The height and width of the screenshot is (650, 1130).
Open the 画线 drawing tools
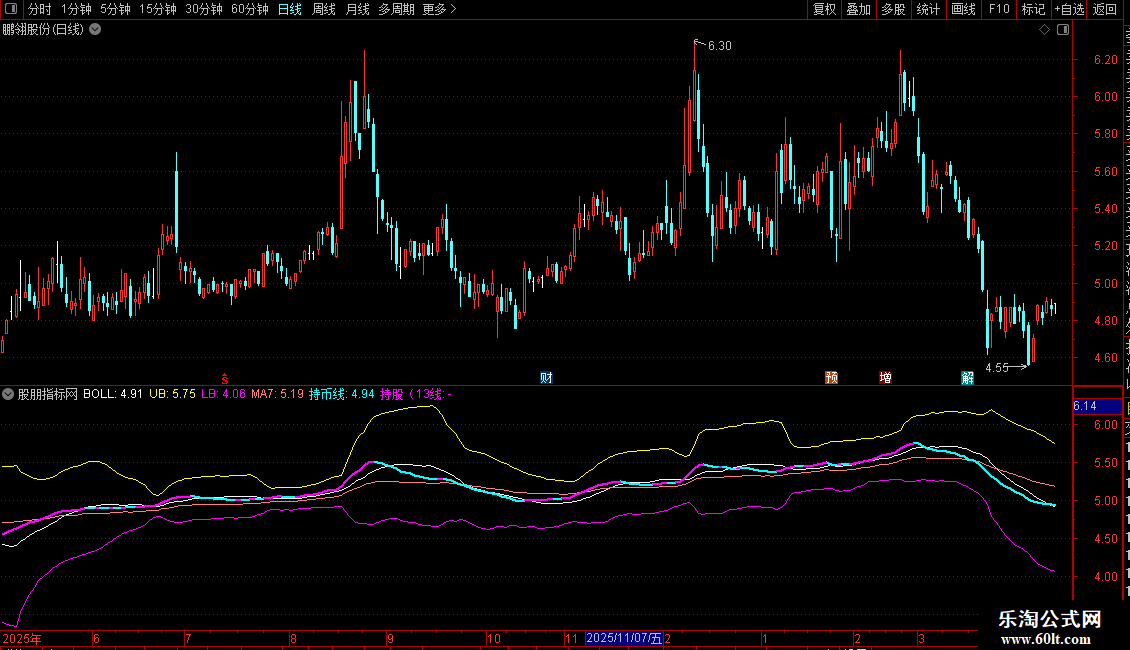click(963, 9)
